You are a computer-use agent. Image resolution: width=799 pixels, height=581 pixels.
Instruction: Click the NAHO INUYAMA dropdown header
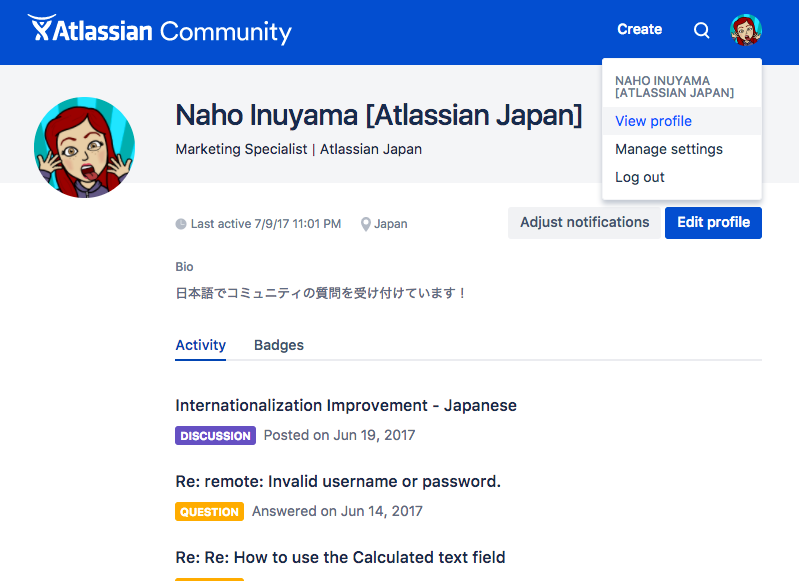[x=674, y=87]
